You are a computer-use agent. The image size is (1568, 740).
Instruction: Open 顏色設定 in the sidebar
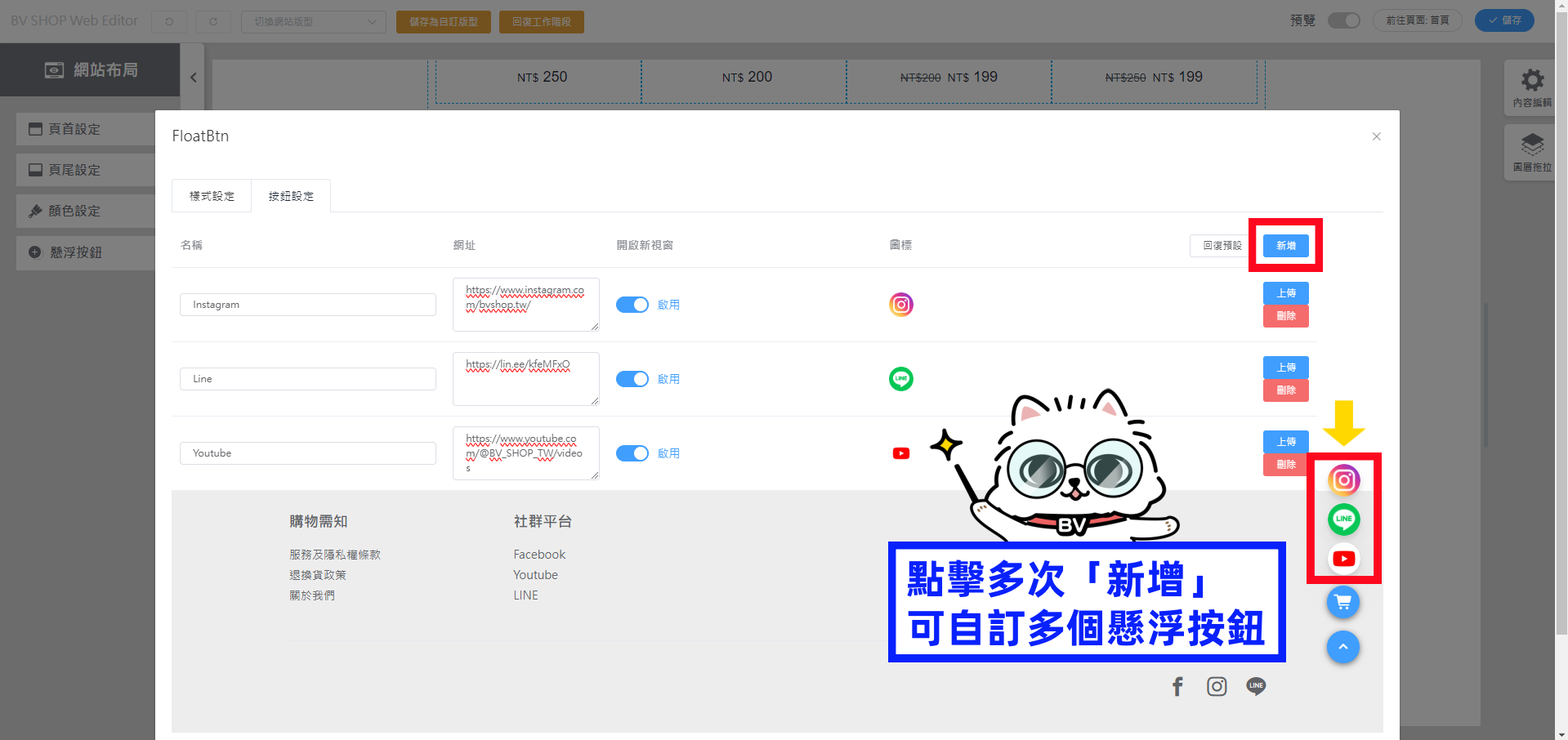click(86, 211)
